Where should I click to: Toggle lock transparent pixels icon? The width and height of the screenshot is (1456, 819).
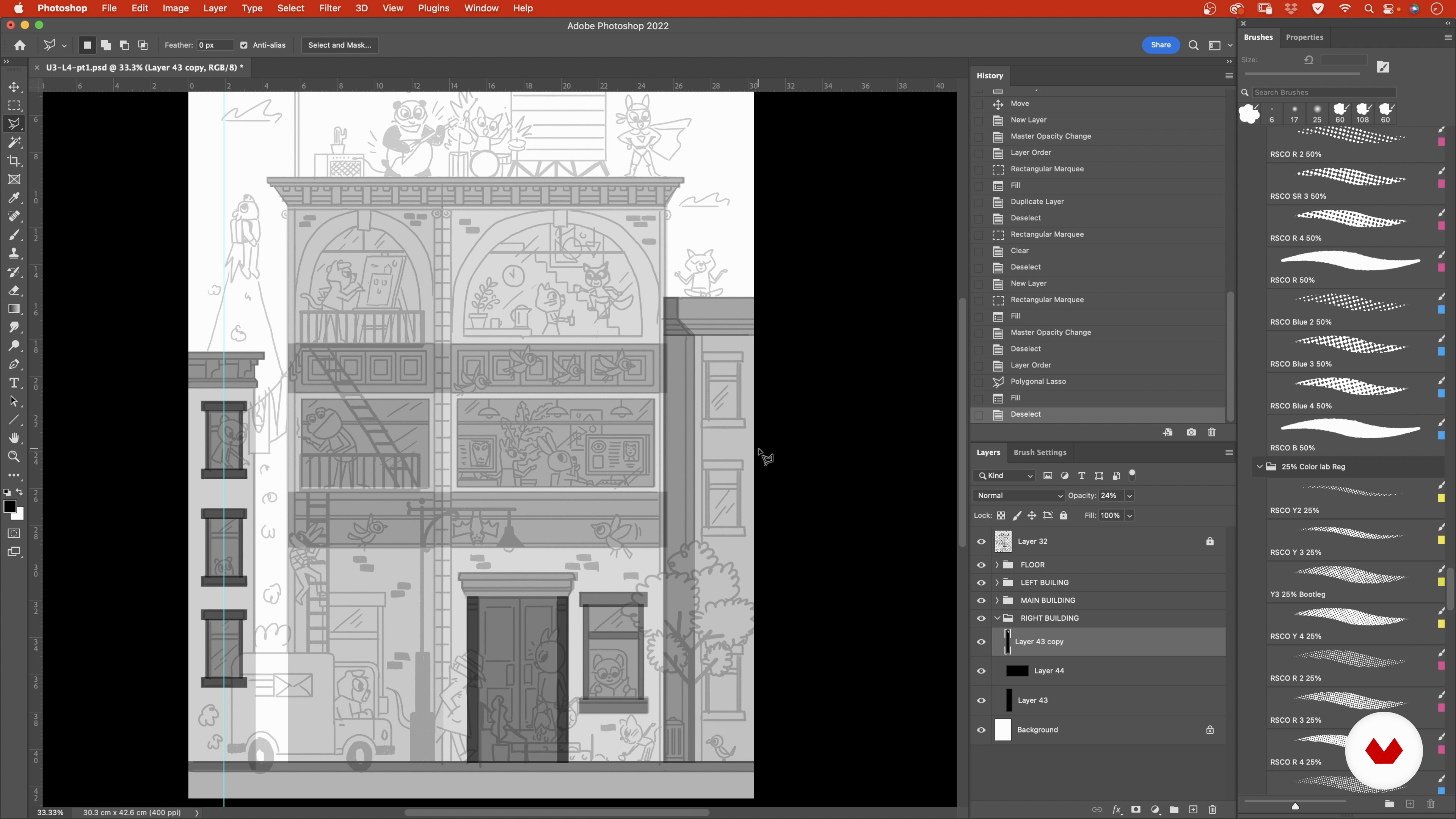(1001, 516)
